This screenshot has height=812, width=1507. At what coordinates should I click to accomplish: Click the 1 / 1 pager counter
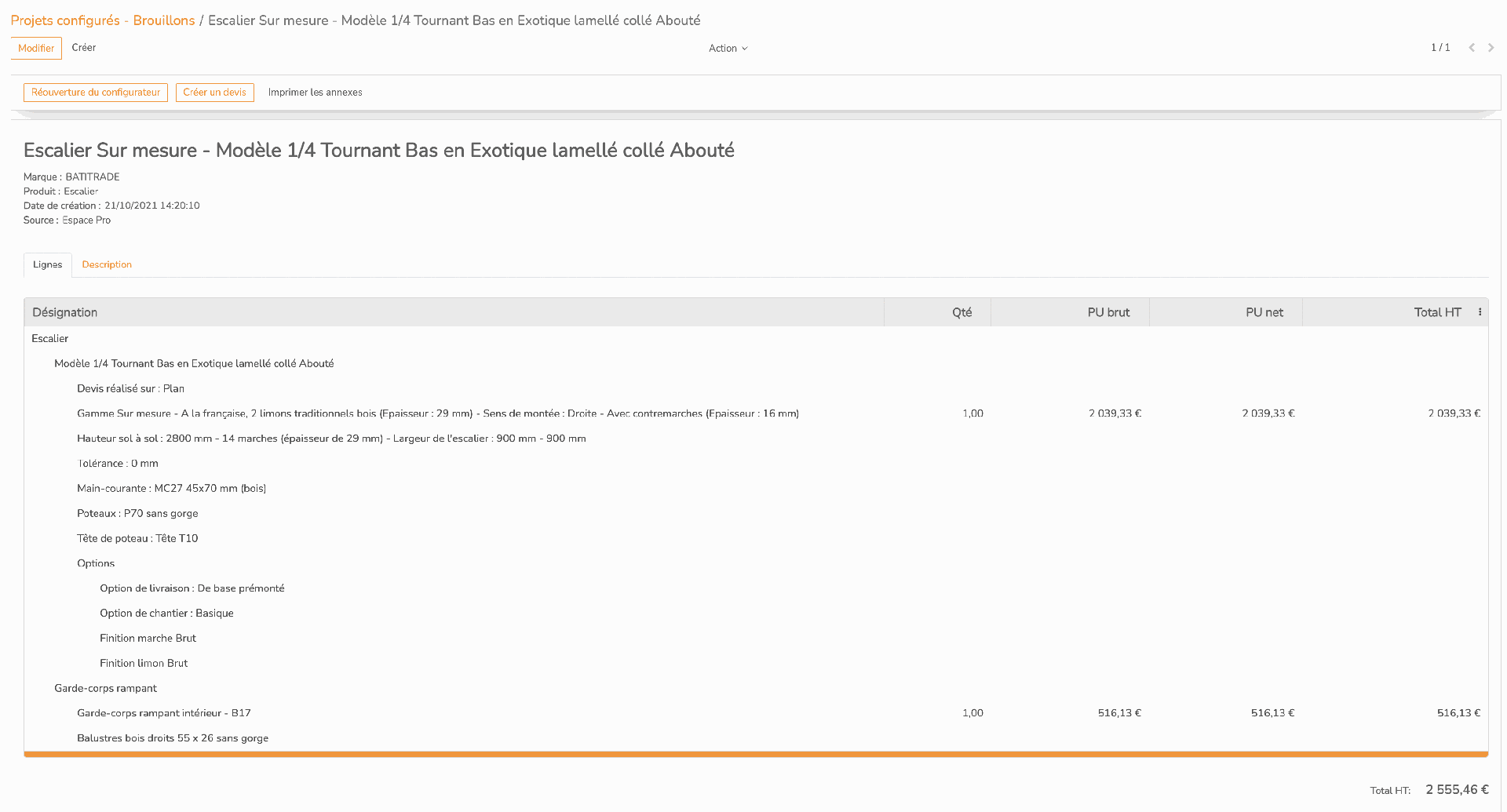pos(1440,48)
